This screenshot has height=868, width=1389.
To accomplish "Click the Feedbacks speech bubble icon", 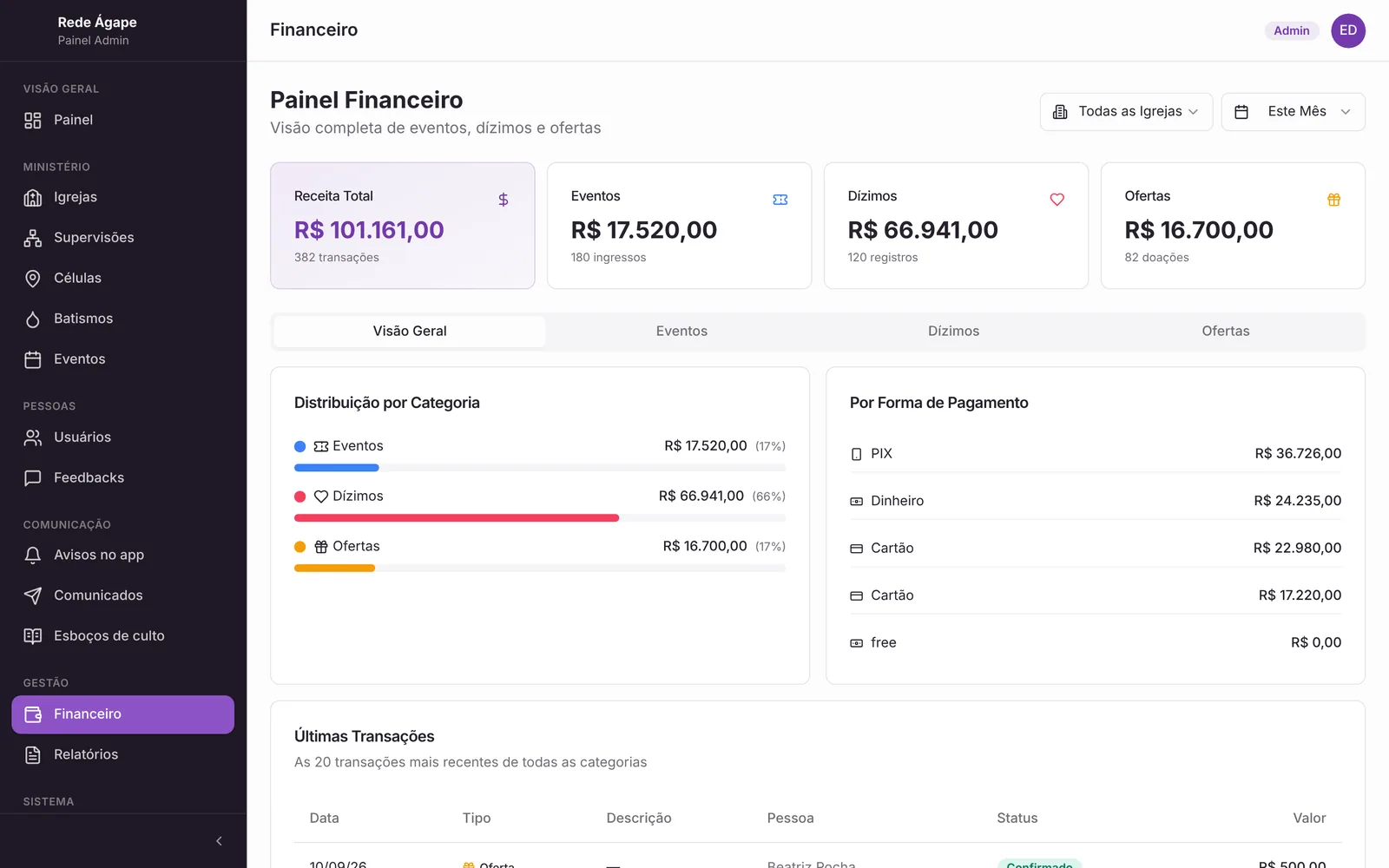I will (x=33, y=478).
